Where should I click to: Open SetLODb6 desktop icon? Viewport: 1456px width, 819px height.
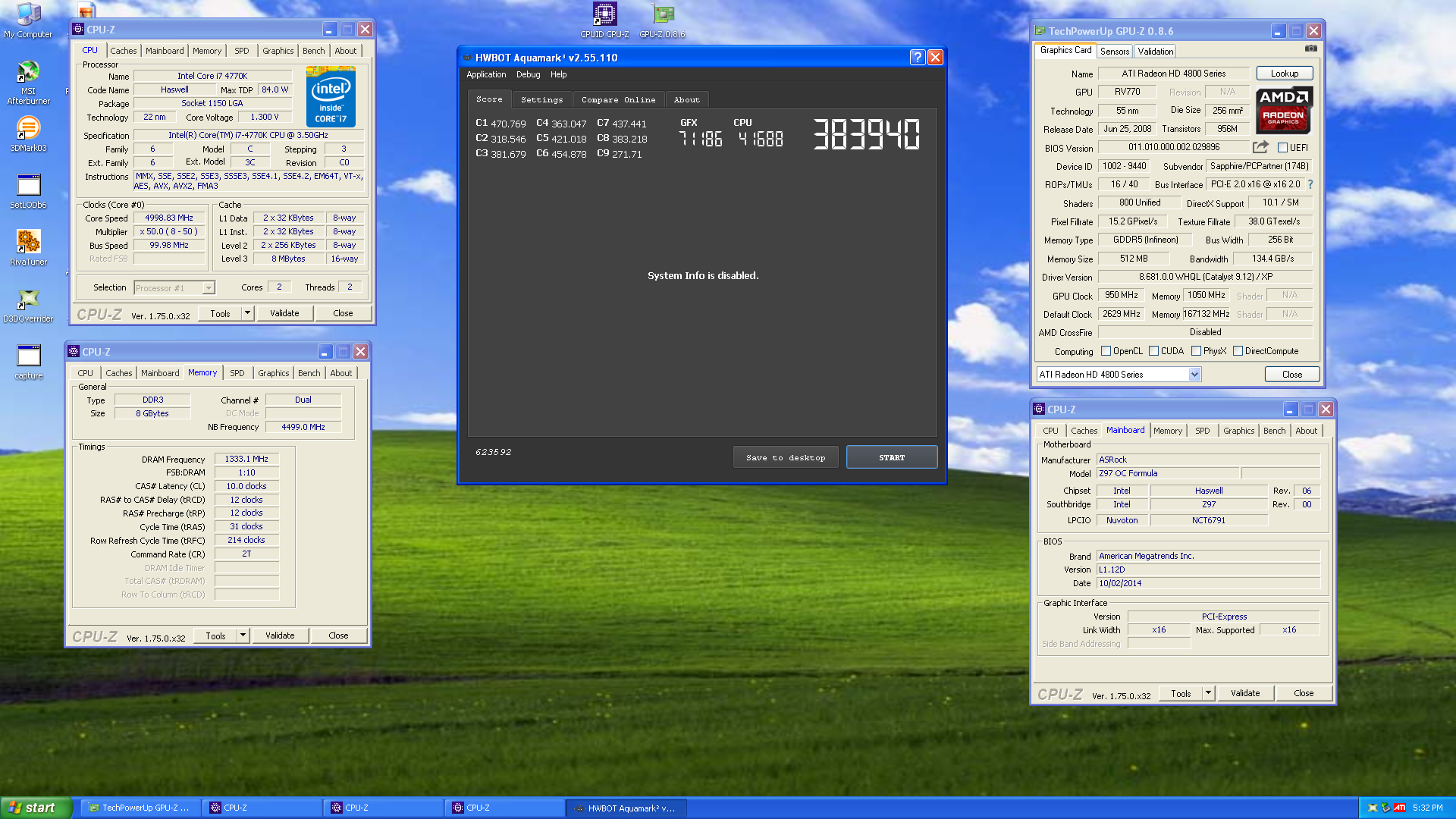pyautogui.click(x=28, y=191)
